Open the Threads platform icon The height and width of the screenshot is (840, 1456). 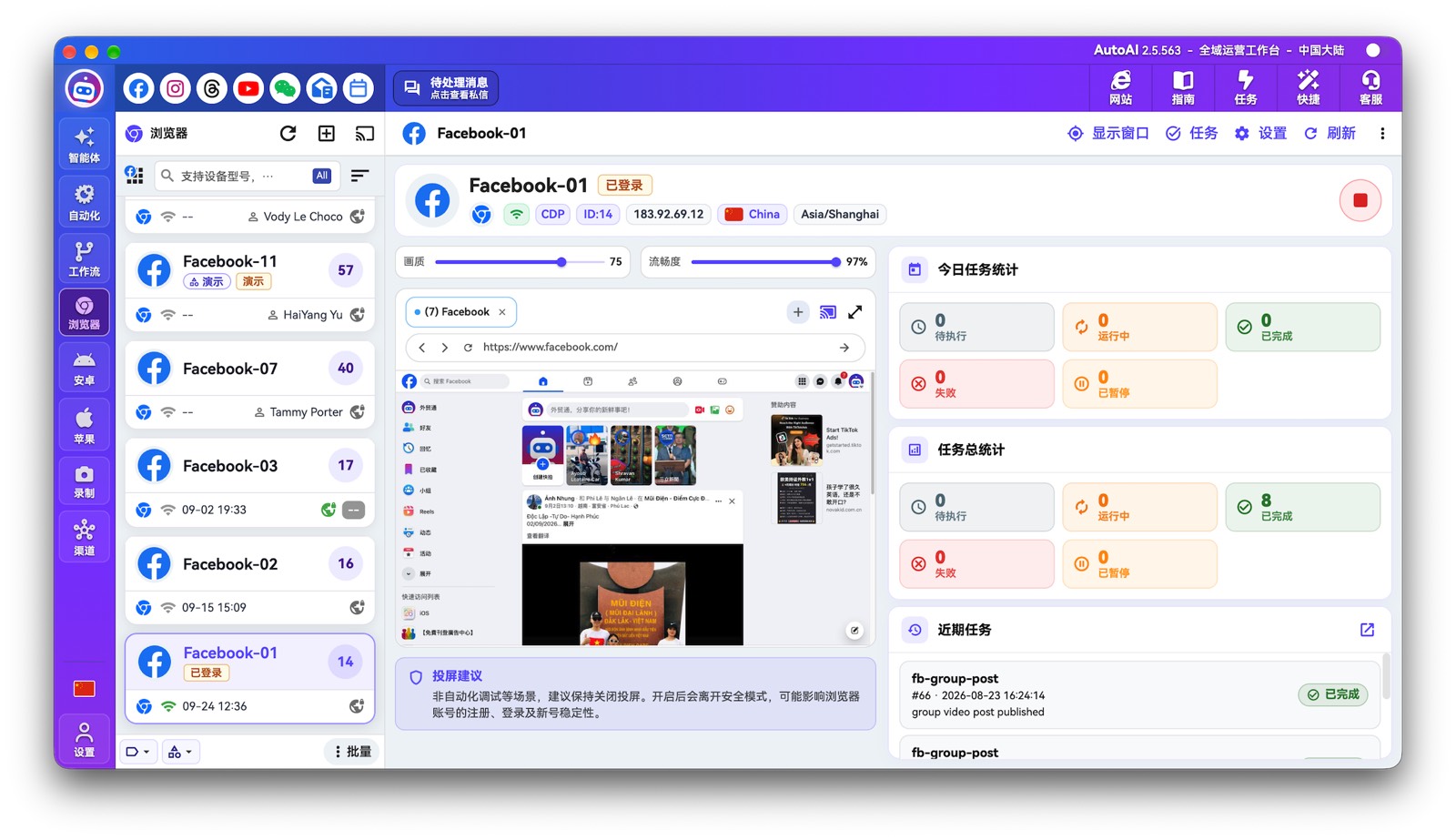212,88
